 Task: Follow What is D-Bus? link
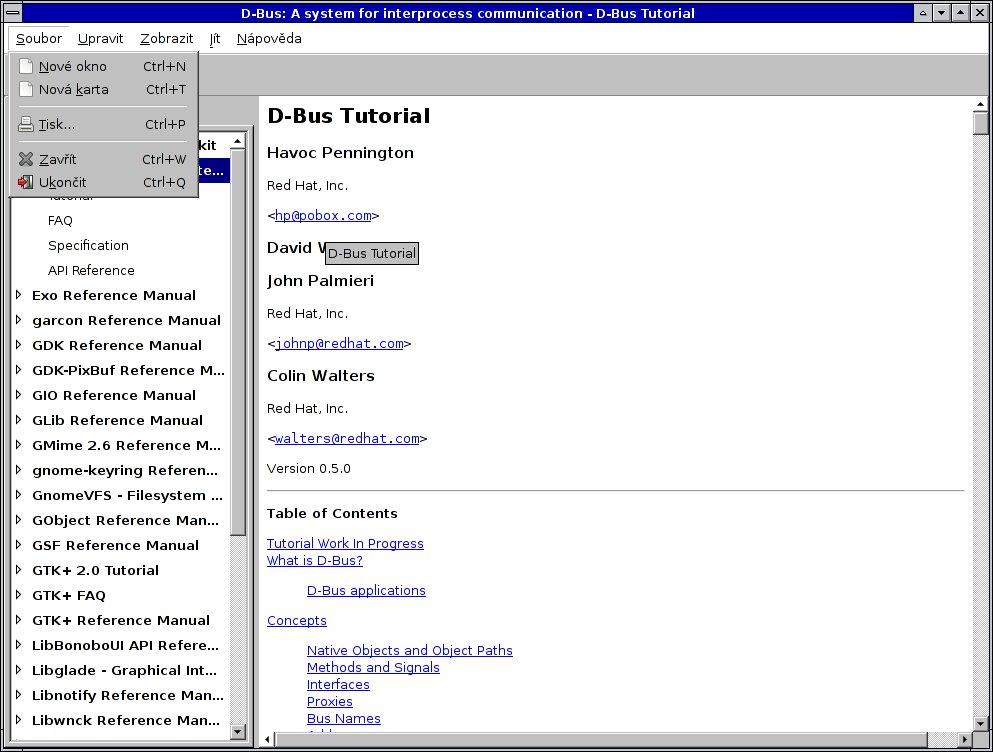pos(315,561)
